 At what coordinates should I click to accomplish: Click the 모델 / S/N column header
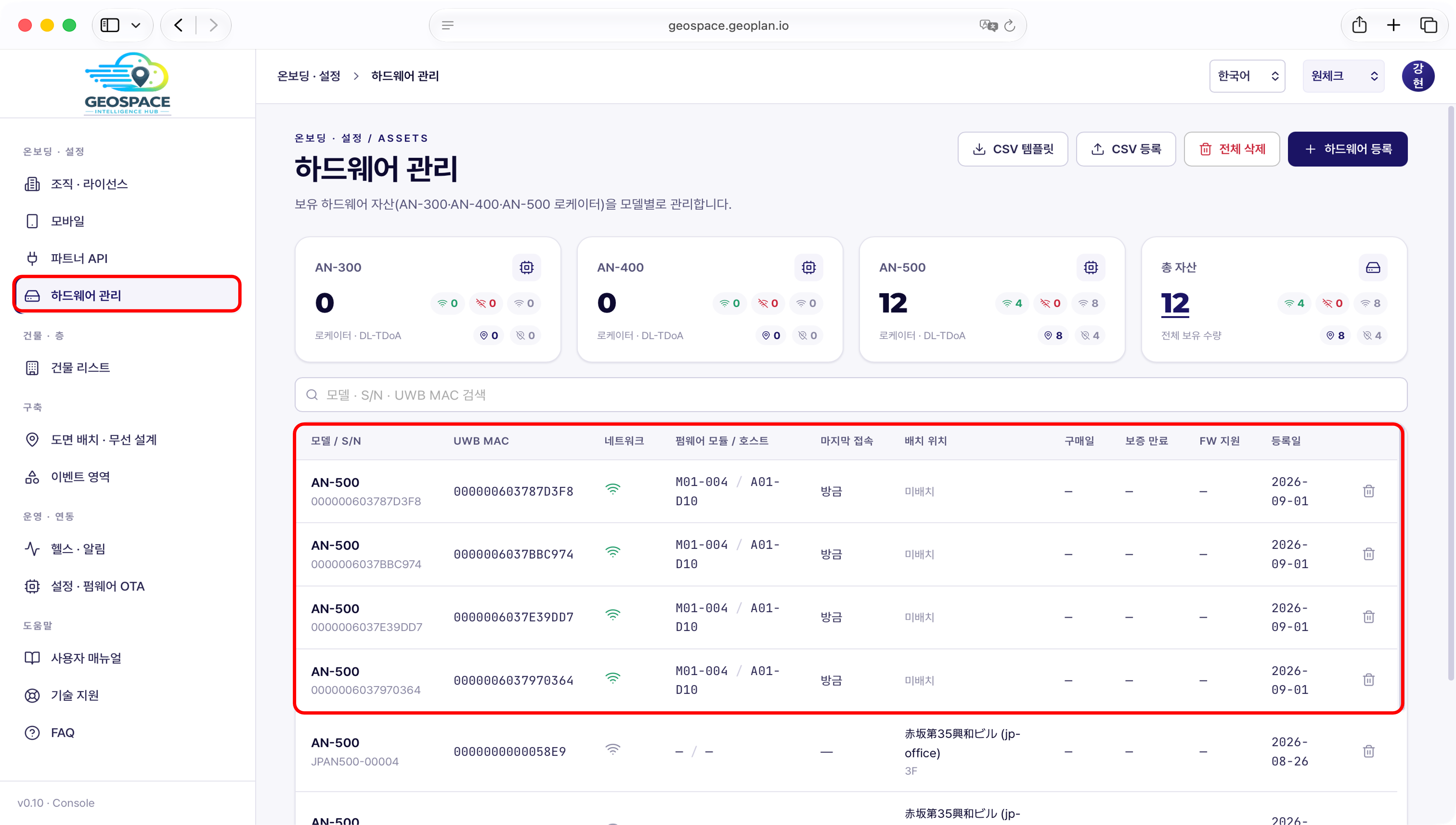pyautogui.click(x=336, y=441)
